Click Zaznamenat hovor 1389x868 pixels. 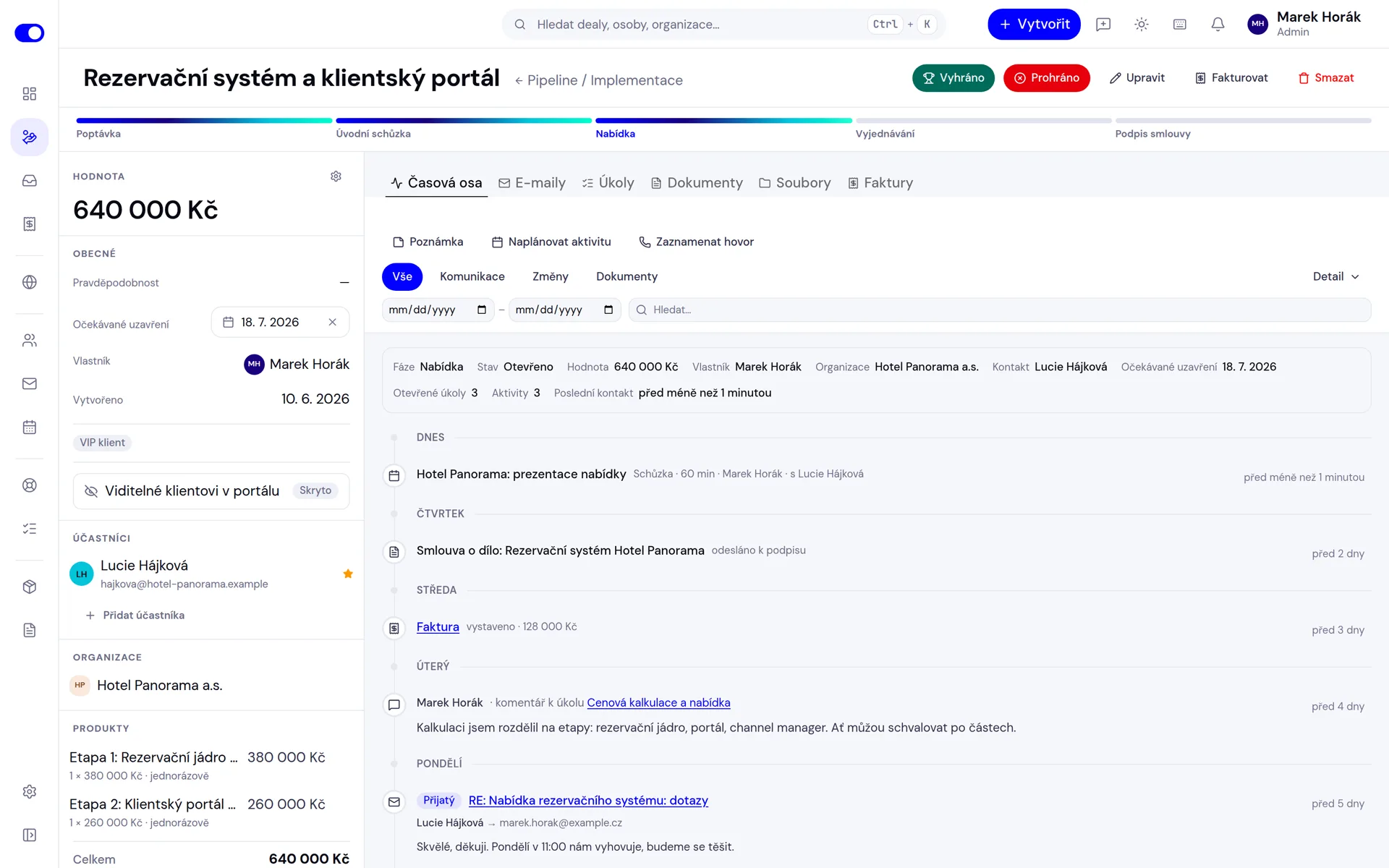click(696, 242)
